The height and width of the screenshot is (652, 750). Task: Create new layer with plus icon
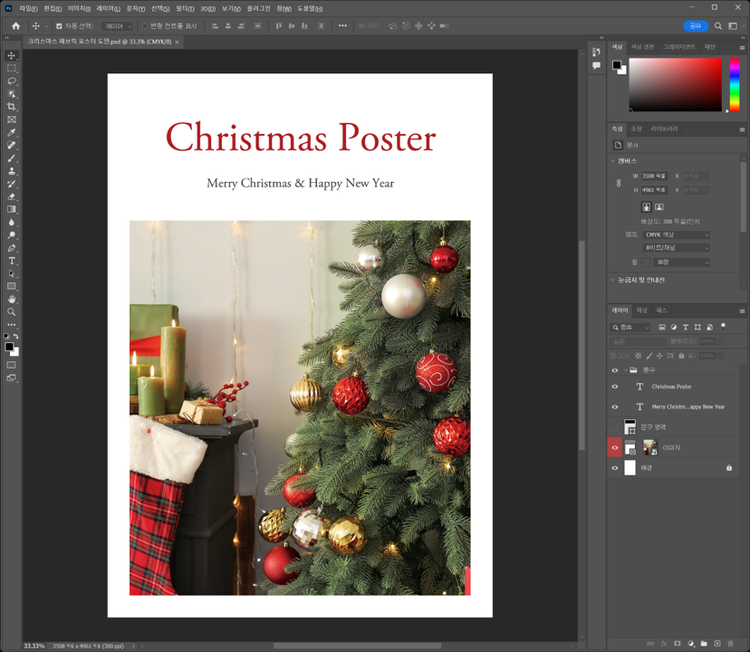click(718, 643)
